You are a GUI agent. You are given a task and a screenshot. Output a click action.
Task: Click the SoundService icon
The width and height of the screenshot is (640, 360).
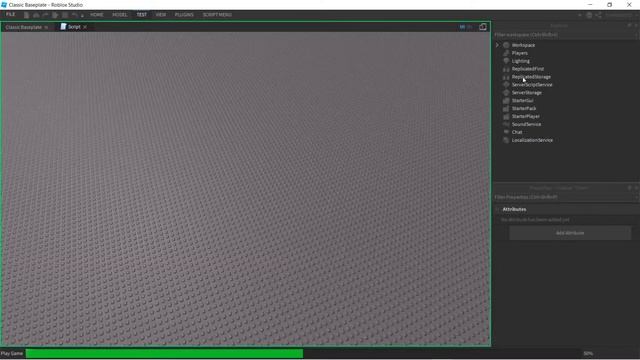(506, 124)
